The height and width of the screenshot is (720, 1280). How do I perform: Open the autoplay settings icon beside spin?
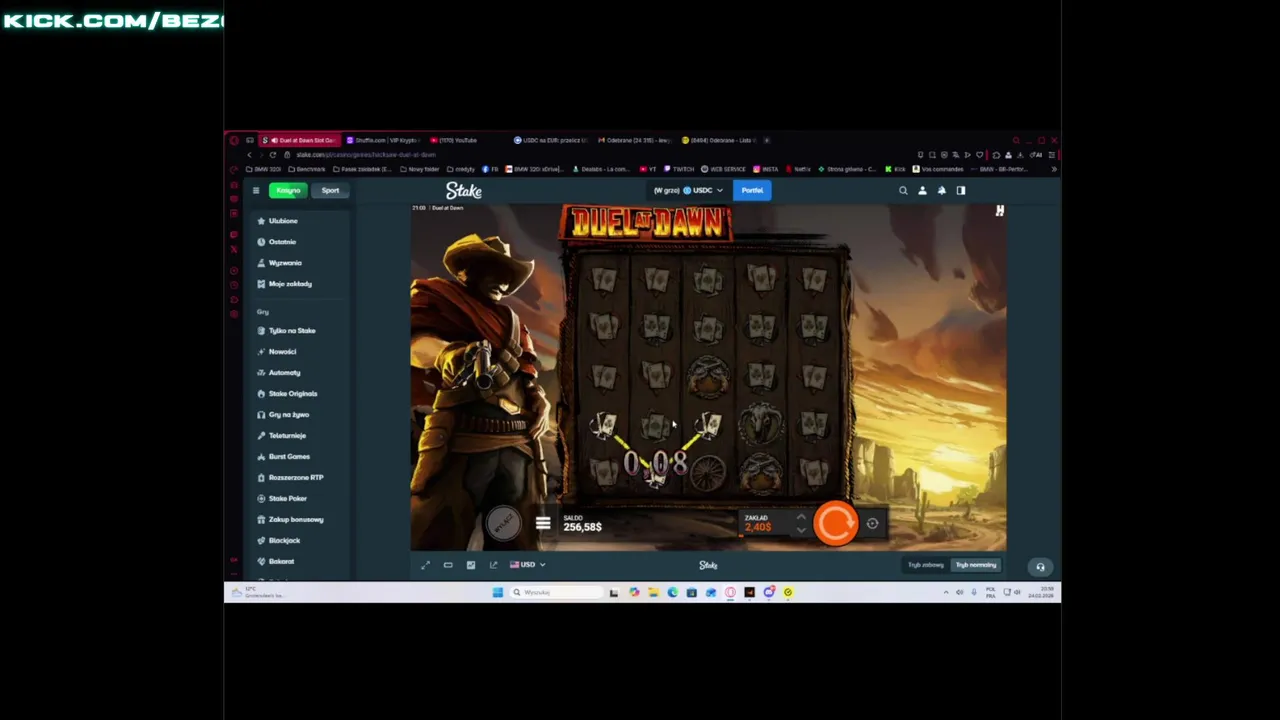point(872,523)
